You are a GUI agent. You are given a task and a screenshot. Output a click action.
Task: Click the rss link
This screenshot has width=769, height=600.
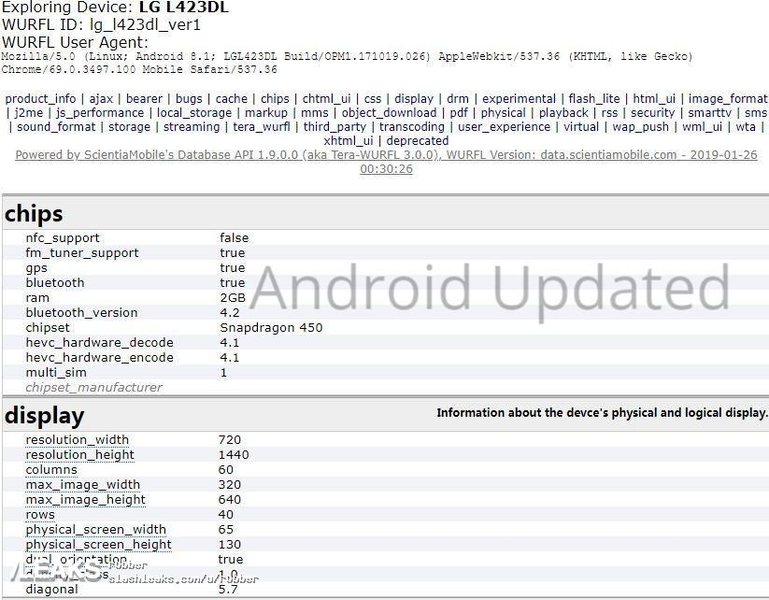[610, 113]
